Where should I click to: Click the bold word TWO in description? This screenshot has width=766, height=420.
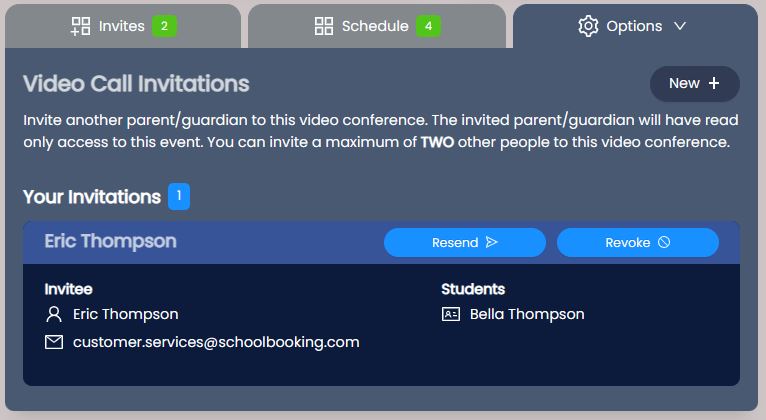(437, 142)
